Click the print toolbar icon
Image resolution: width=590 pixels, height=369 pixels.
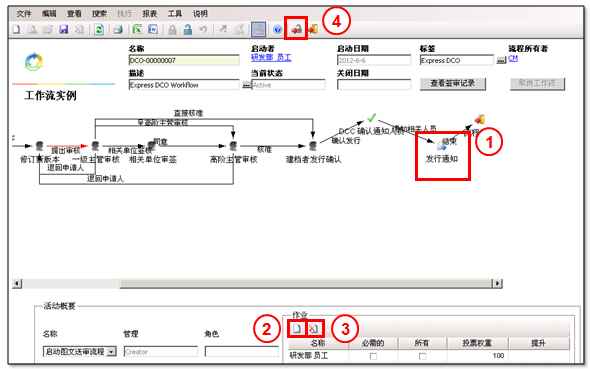[x=118, y=29]
